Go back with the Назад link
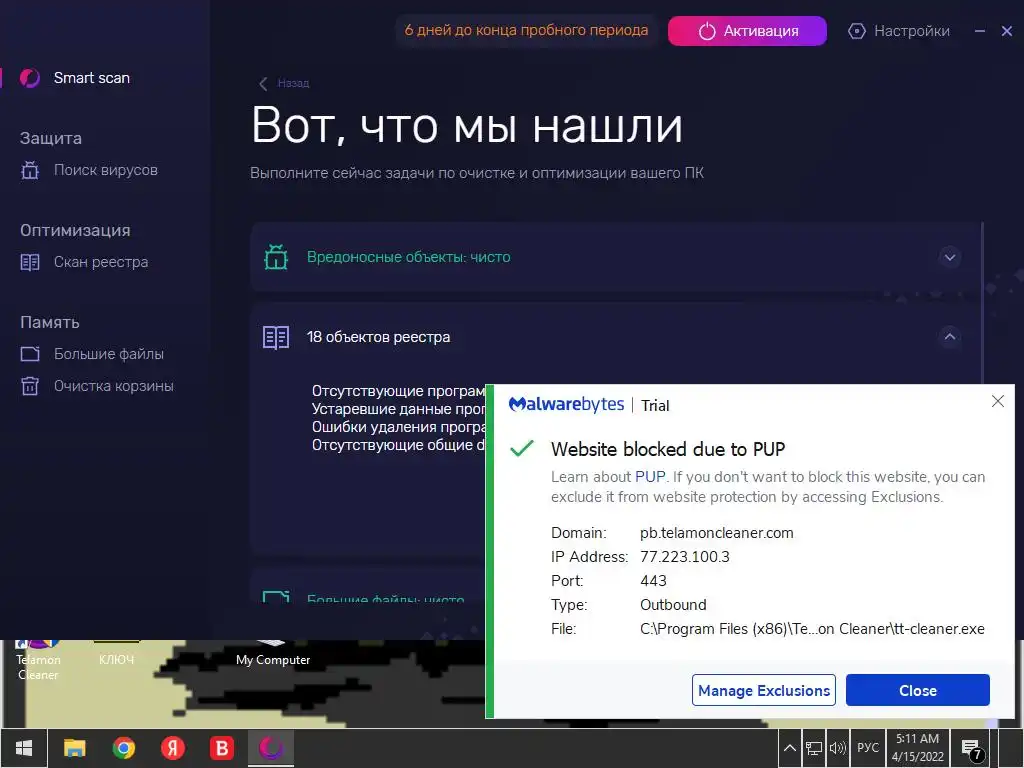Screen dimensions: 1024x768 coord(293,83)
